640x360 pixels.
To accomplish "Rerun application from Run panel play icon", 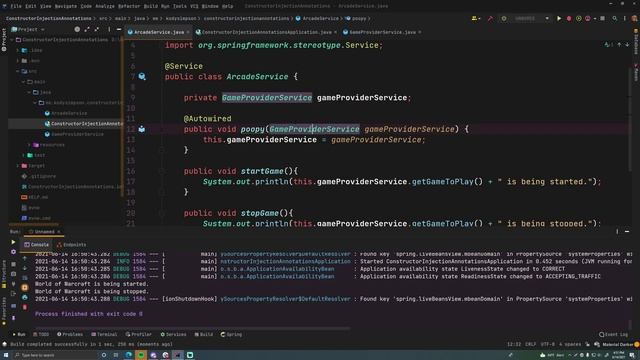I will click(13, 242).
